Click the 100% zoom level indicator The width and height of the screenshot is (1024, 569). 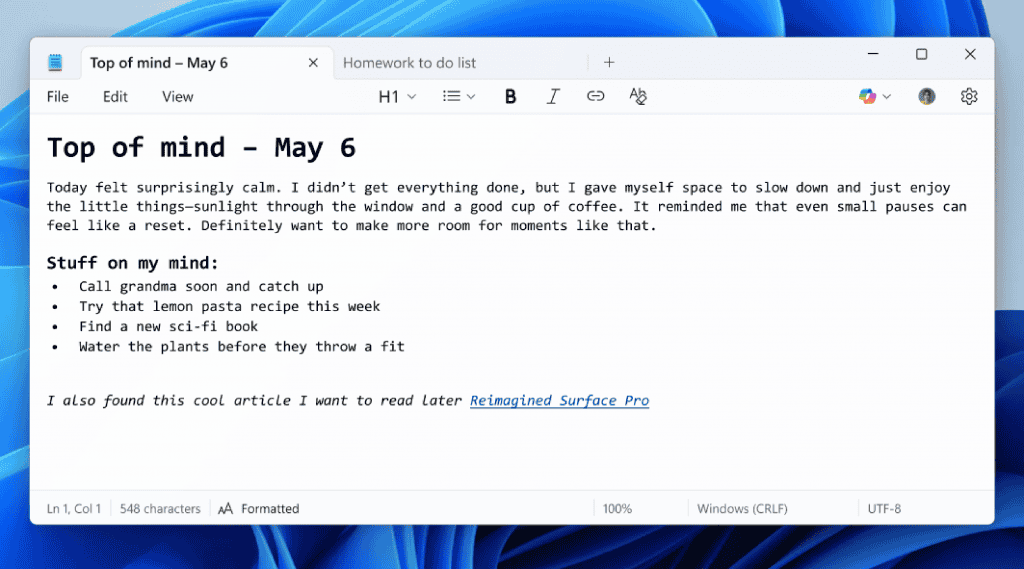pyautogui.click(x=617, y=508)
